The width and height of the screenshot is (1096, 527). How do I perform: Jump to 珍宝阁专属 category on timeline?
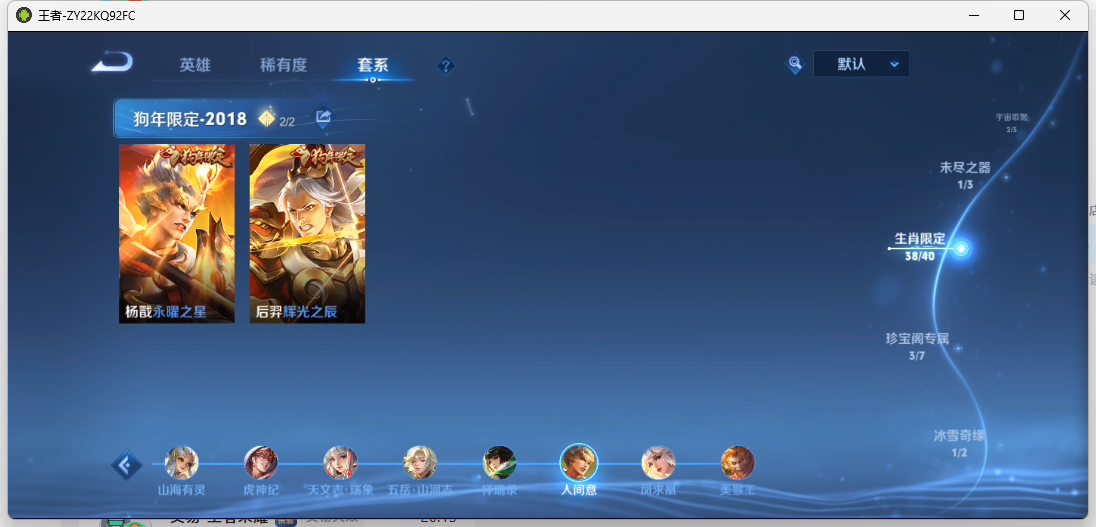917,345
